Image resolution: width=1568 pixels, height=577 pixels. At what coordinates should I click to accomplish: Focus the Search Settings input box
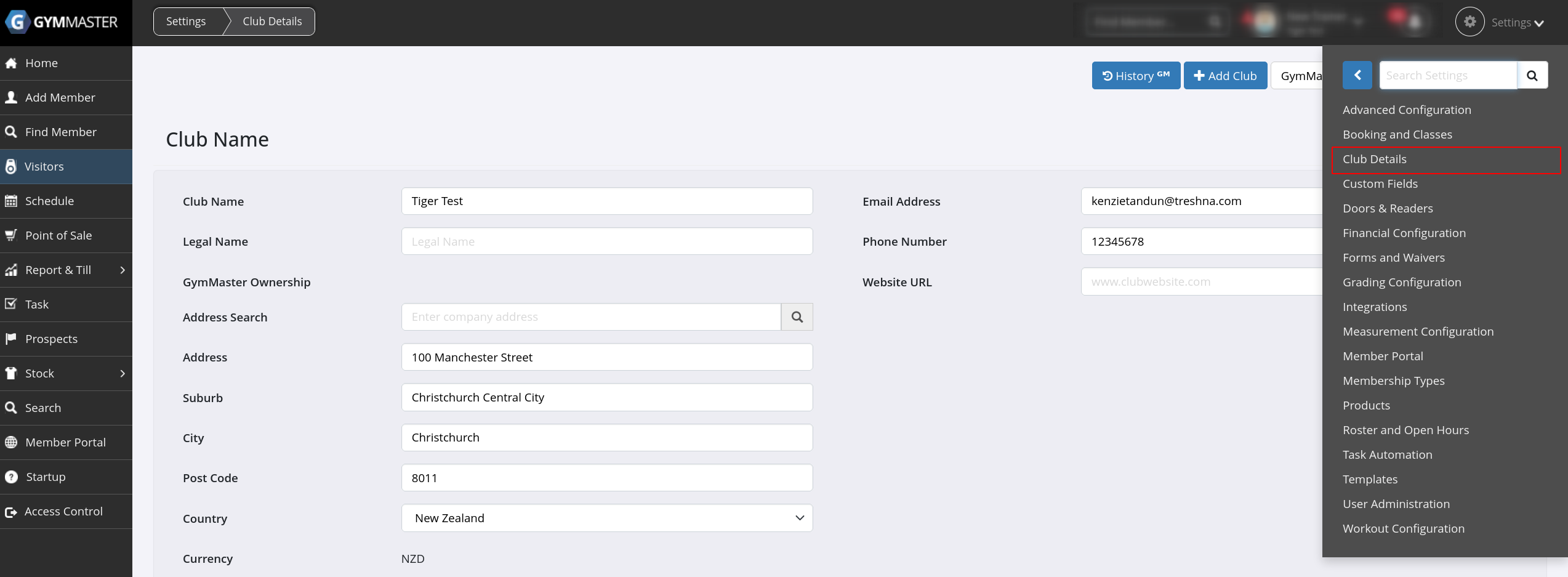1447,76
